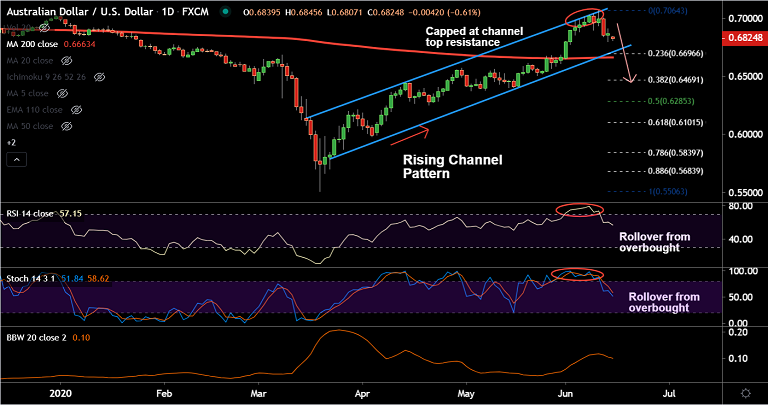Click the 100.00 level on the Stoch scale

pos(743,271)
